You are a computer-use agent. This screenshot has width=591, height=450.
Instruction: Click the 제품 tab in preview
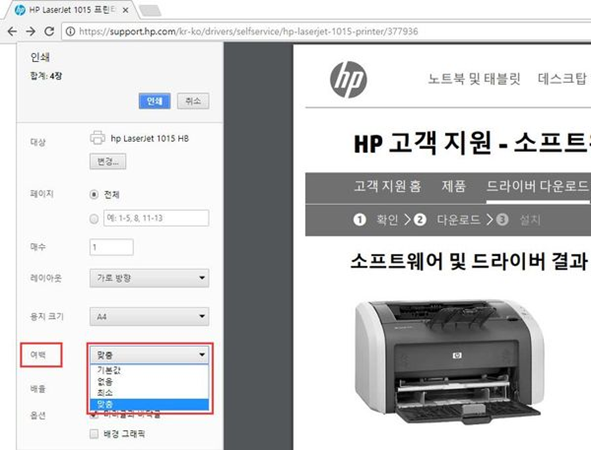tap(454, 186)
